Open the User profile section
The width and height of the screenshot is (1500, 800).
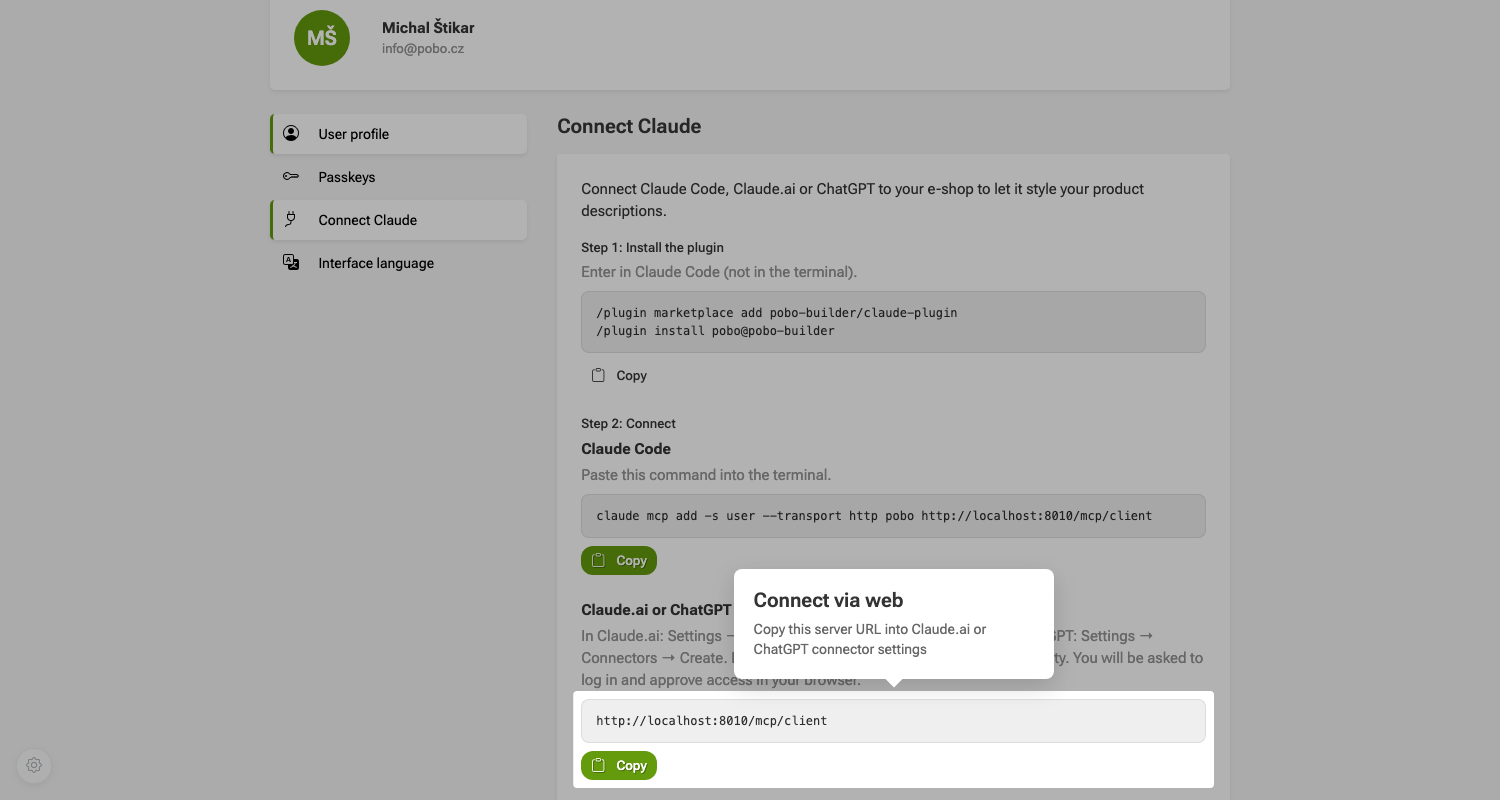tap(399, 134)
